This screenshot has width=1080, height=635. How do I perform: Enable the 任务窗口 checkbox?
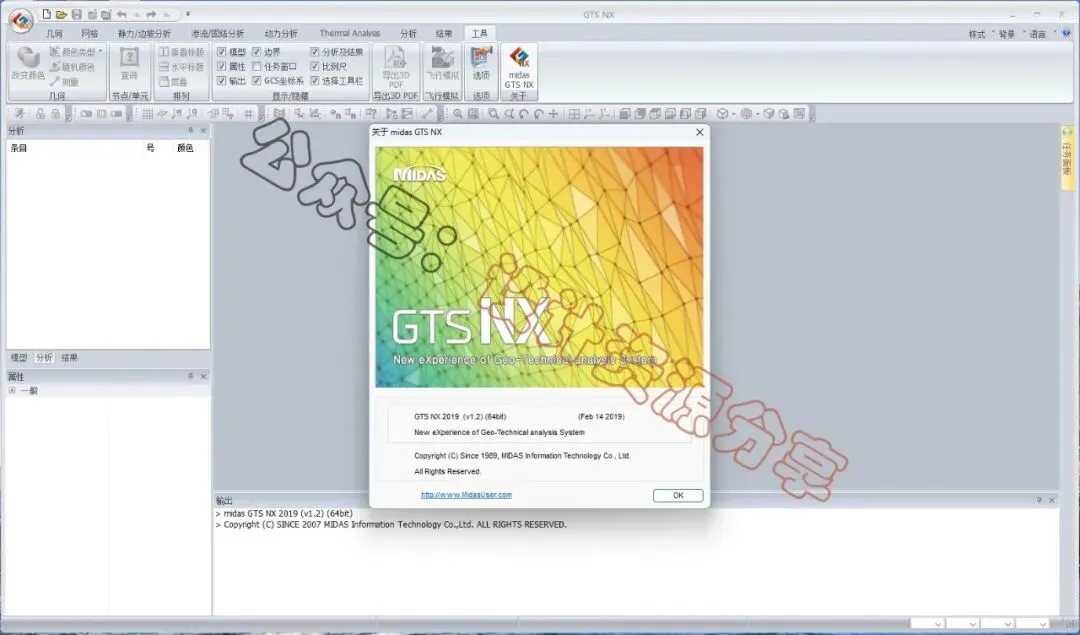(x=256, y=66)
